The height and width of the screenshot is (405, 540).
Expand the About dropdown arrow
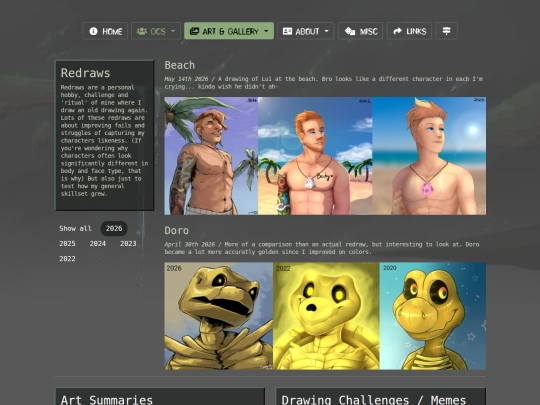pyautogui.click(x=326, y=31)
